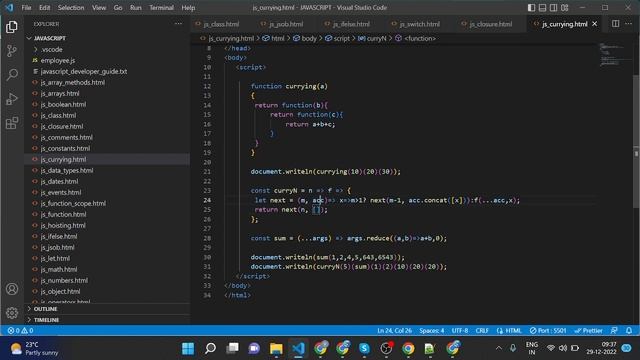The height and width of the screenshot is (360, 640).
Task: Open File Explorer from taskbar
Action: point(276,348)
